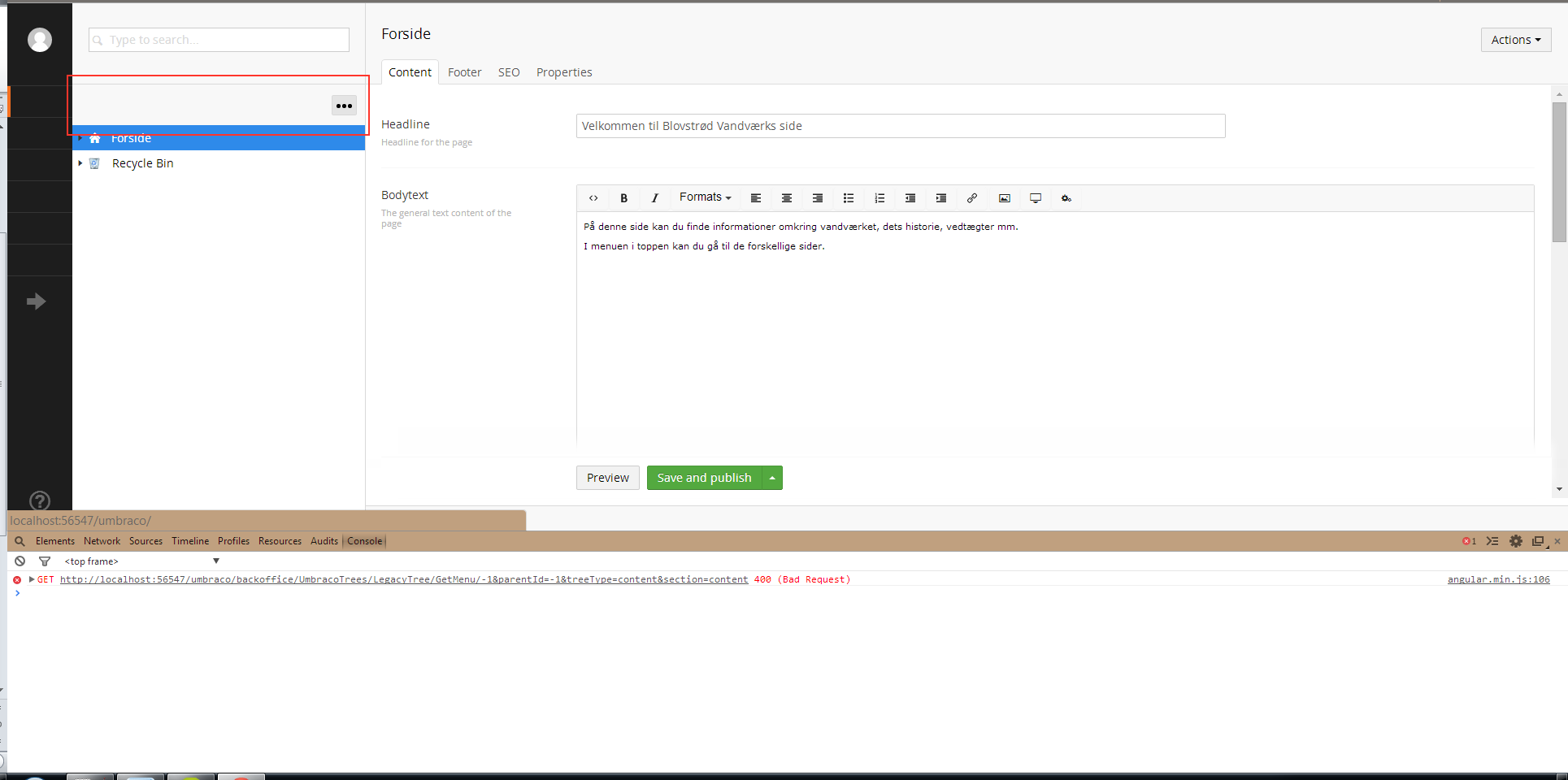Screen dimensions: 1568x780
Task: Select Recycle Bin in content tree
Action: [x=142, y=163]
